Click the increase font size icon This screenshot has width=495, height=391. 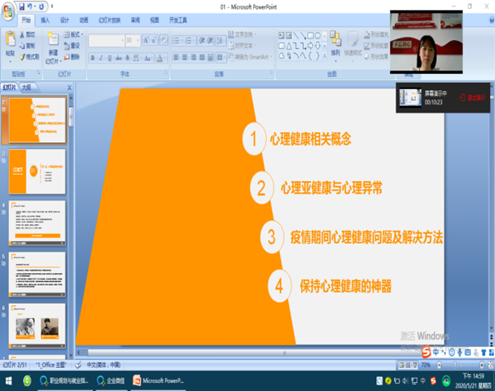pos(146,40)
